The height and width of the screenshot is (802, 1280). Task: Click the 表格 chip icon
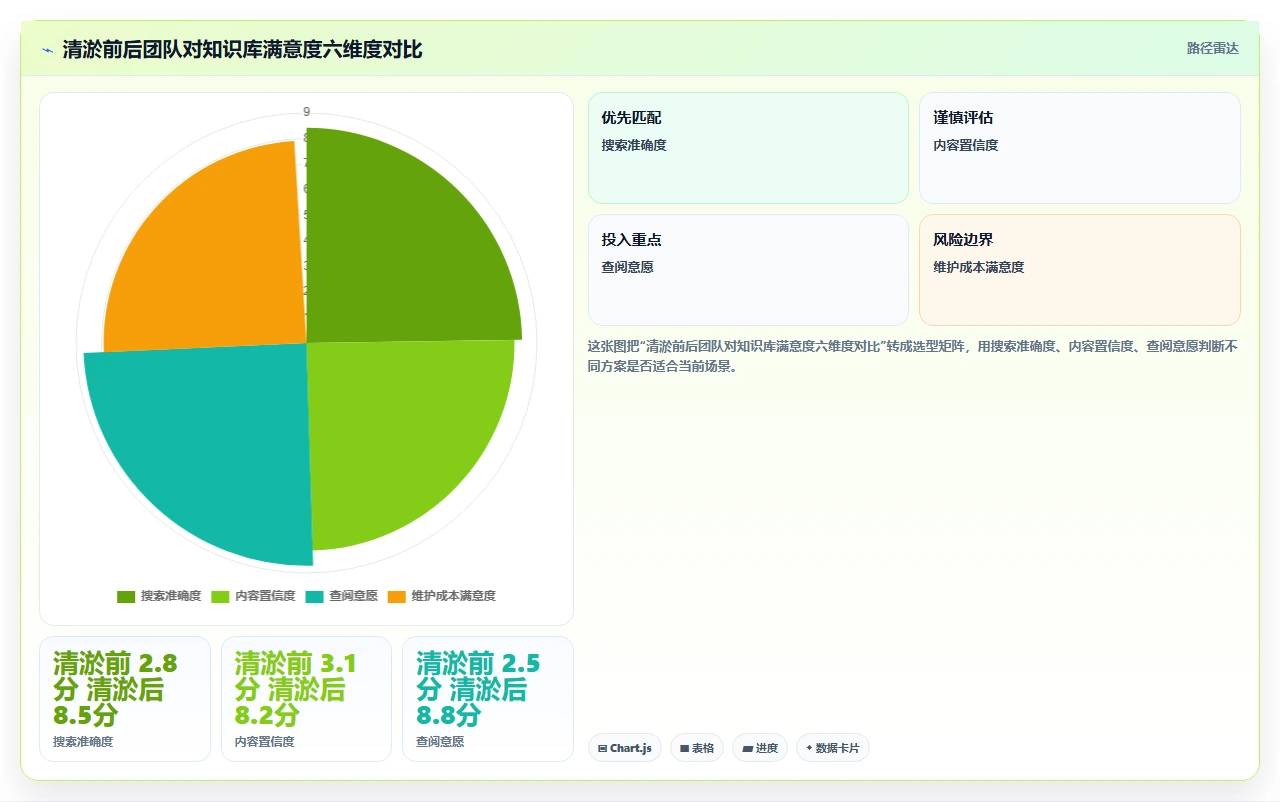point(685,748)
